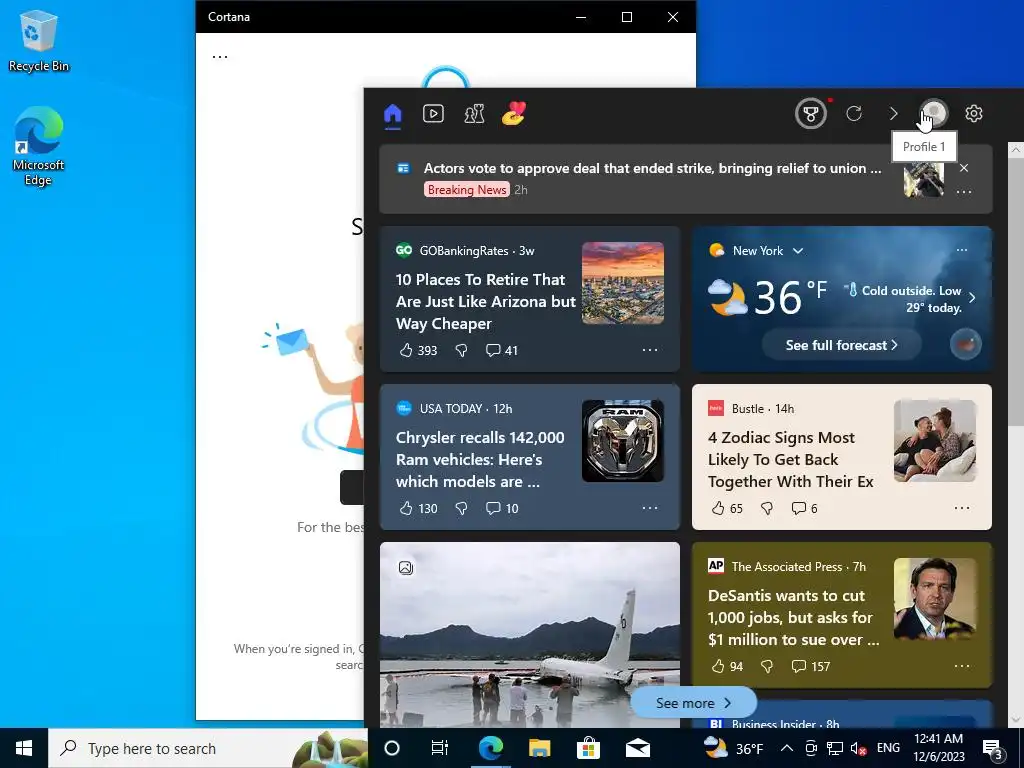Open the Chrysler recalls Ram vehicles article
Image resolution: width=1024 pixels, height=768 pixels.
click(x=480, y=459)
